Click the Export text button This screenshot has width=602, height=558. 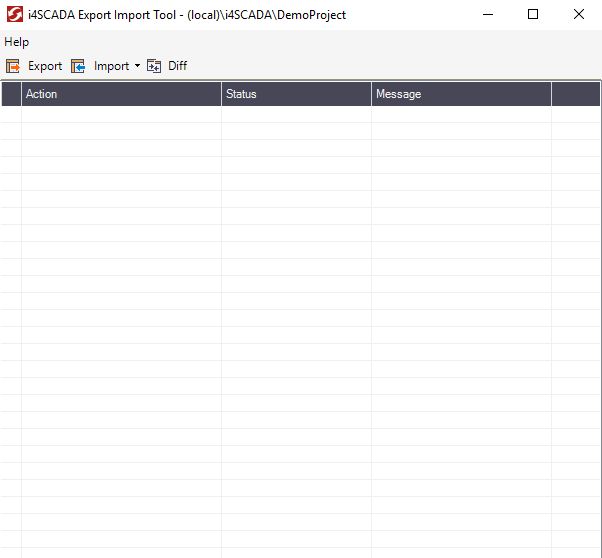(x=45, y=66)
